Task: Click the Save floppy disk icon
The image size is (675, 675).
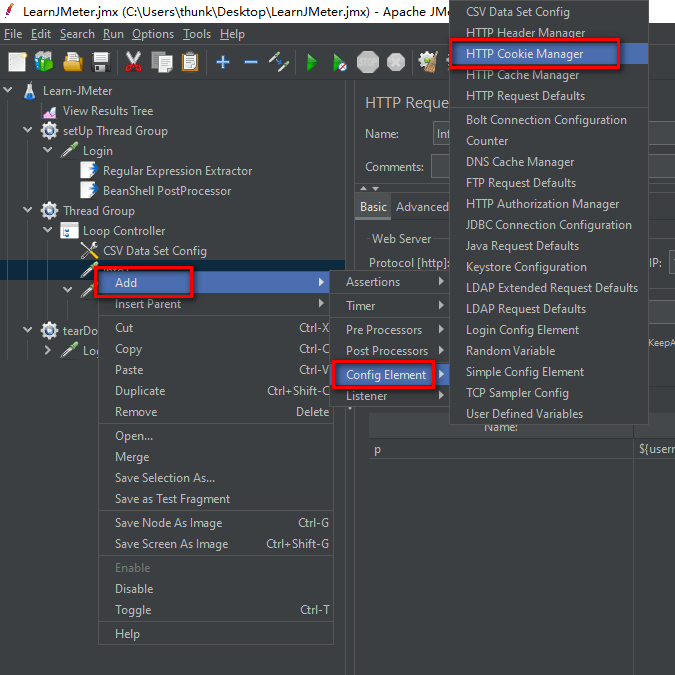Action: click(101, 62)
